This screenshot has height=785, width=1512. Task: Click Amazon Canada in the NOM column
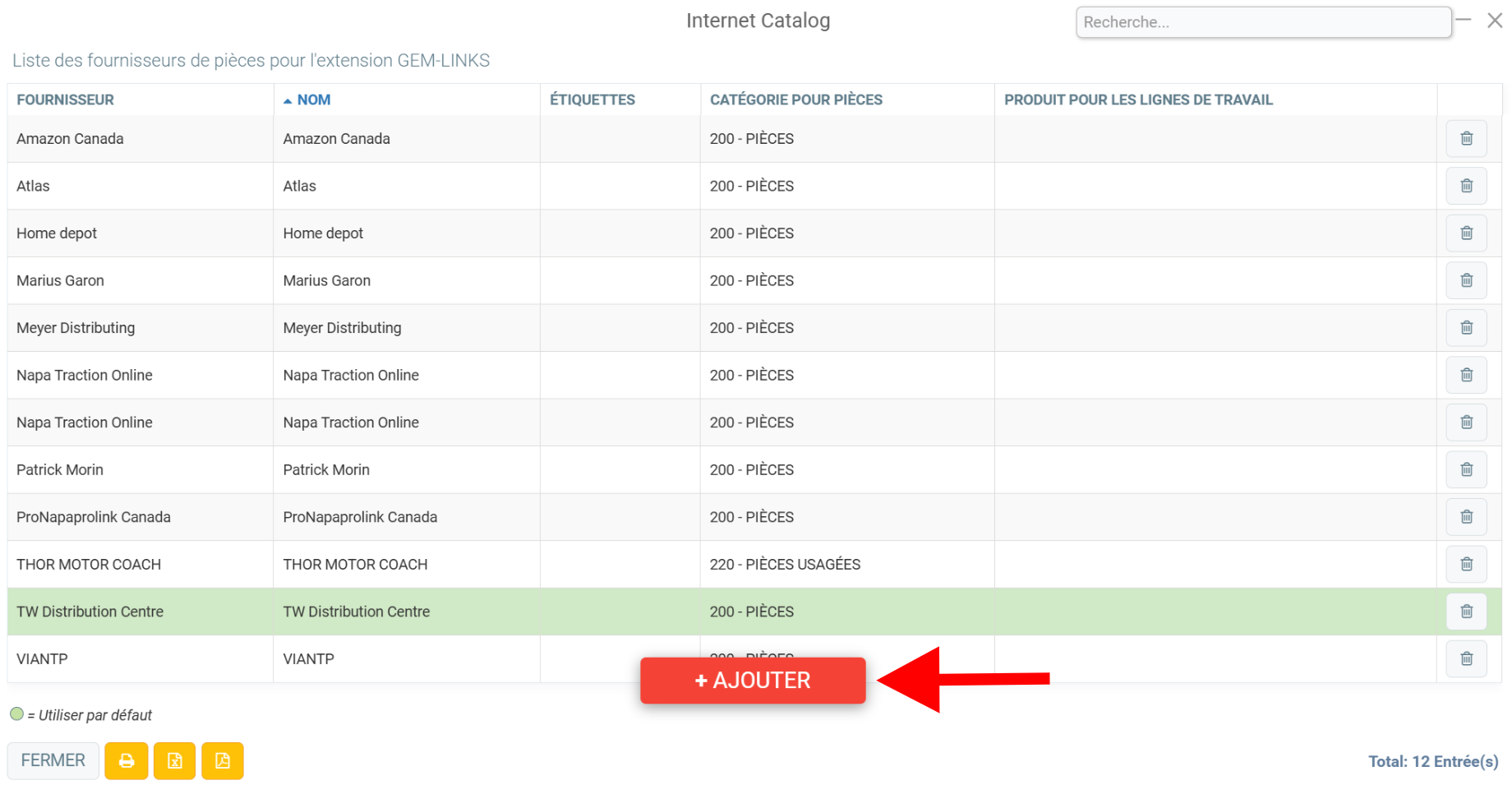click(337, 139)
